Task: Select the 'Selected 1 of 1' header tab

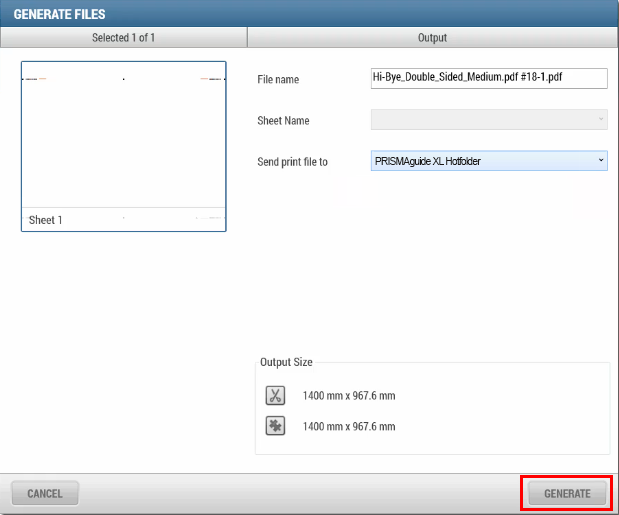Action: [x=123, y=38]
